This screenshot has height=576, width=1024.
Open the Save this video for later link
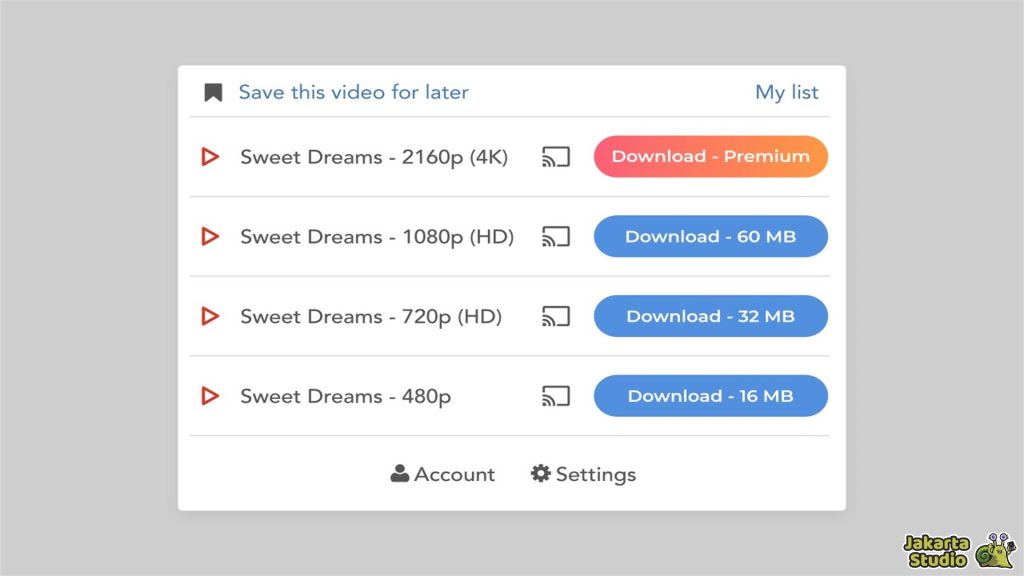[353, 93]
